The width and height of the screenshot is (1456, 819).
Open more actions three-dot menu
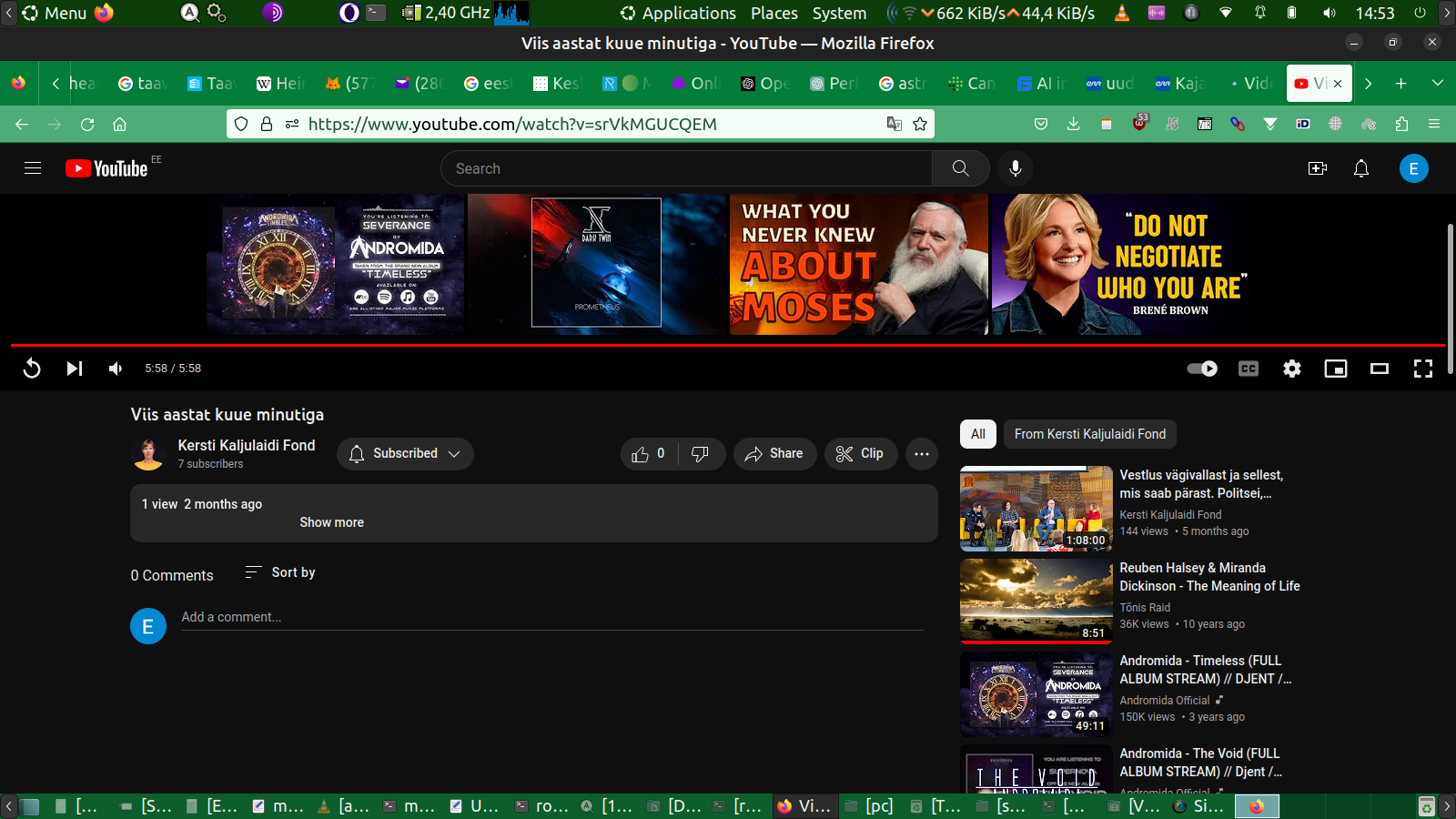(921, 453)
